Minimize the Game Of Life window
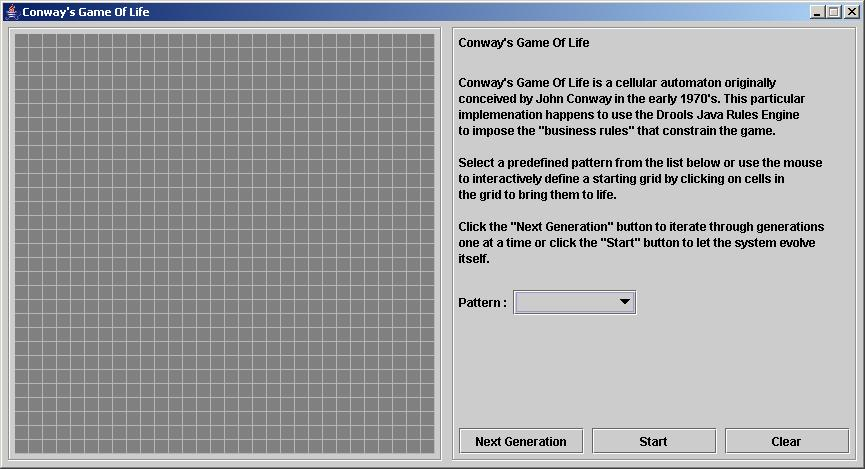The image size is (865, 469). coord(817,12)
